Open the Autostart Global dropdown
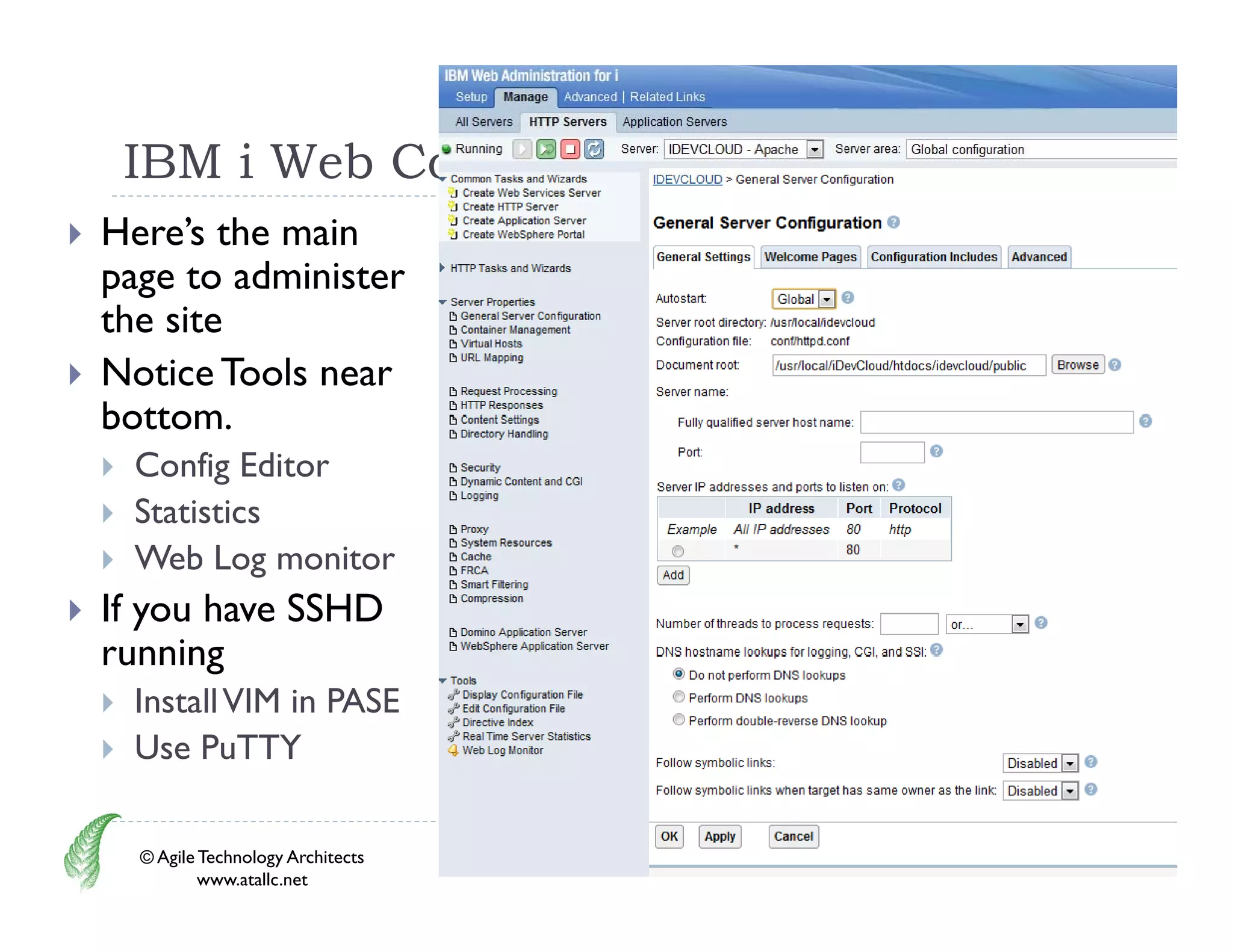 tap(804, 299)
